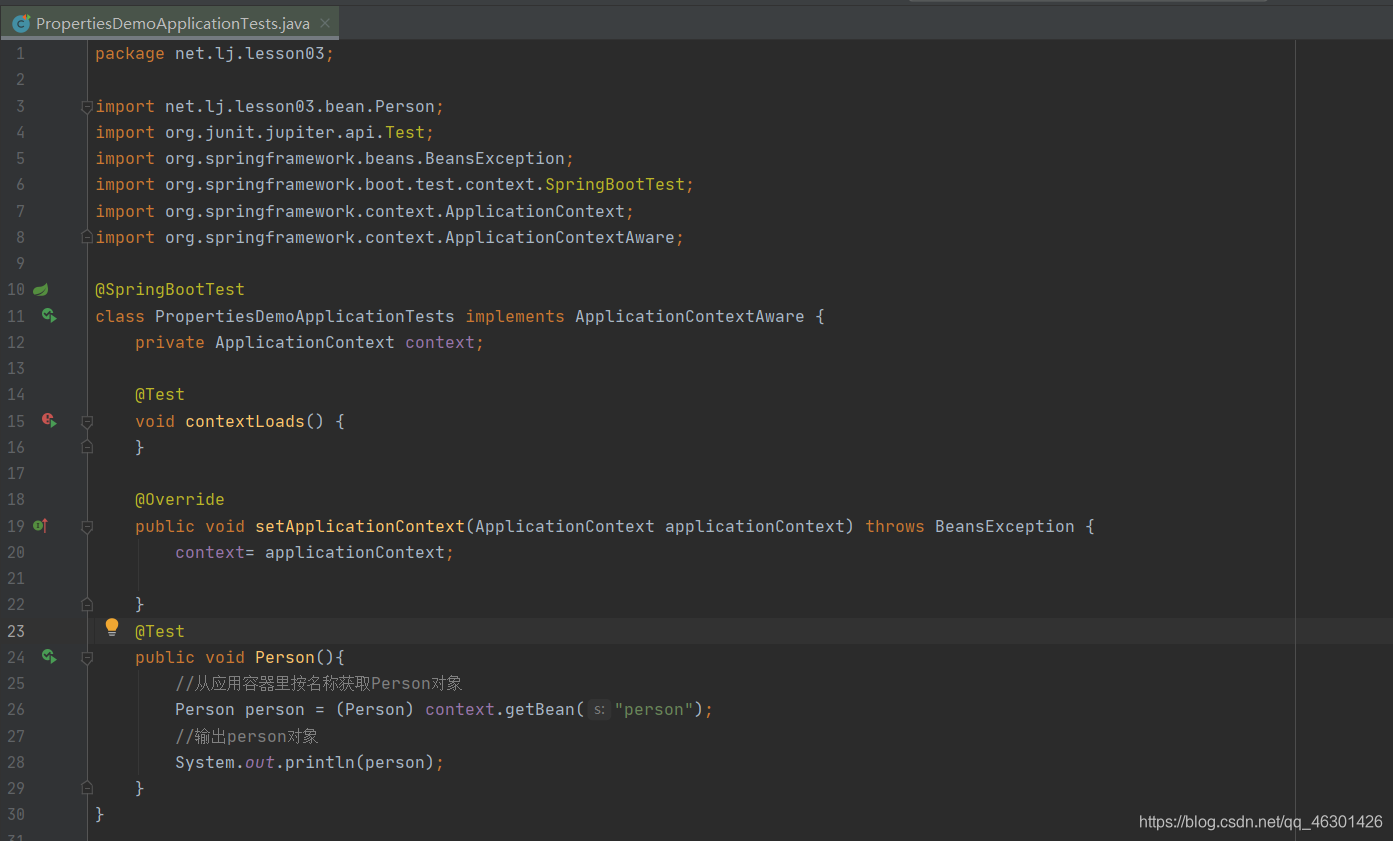Click SpringBootTest in the line 6 import
The width and height of the screenshot is (1393, 841).
click(x=615, y=185)
